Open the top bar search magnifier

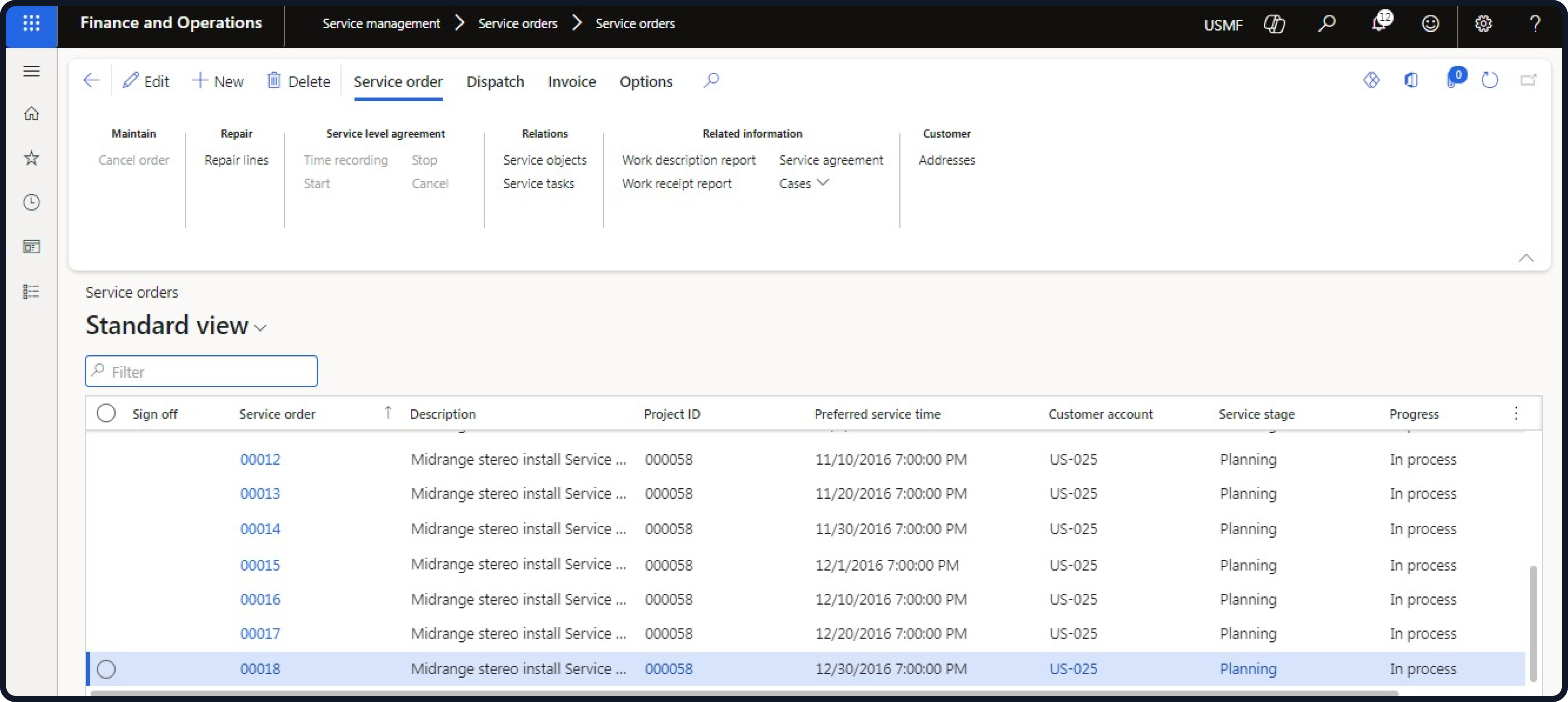point(1326,24)
